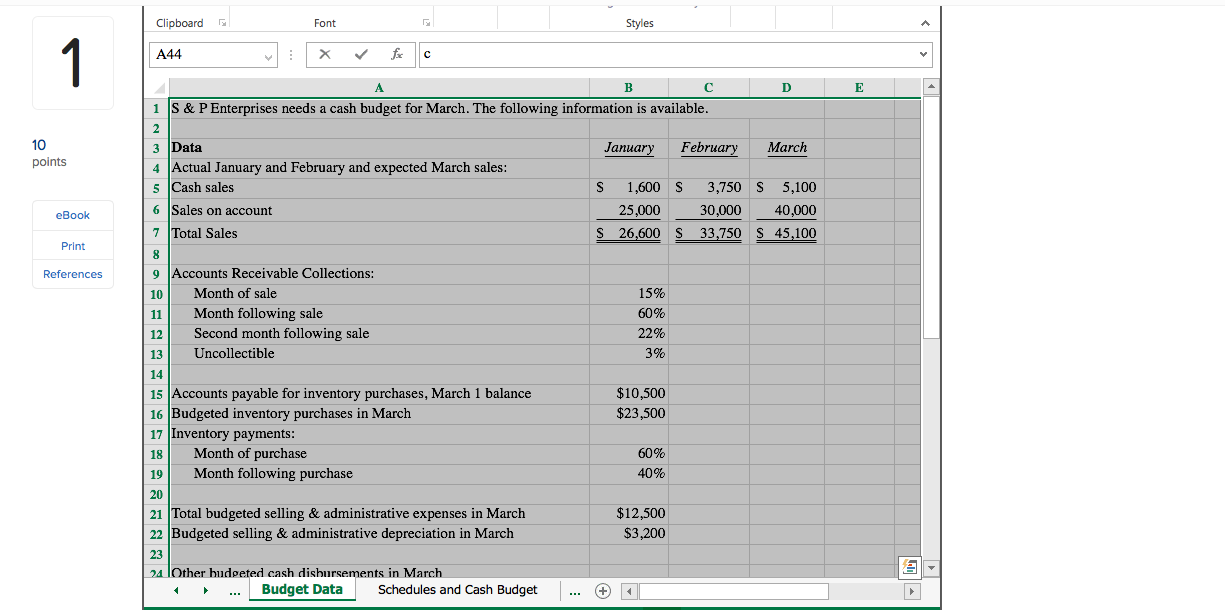Select the Inventory payments label cell
1225x610 pixels.
(379, 433)
